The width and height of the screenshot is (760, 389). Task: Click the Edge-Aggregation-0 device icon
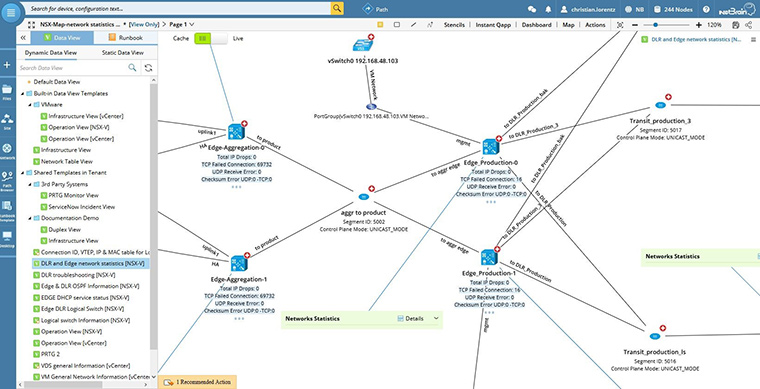coord(237,132)
